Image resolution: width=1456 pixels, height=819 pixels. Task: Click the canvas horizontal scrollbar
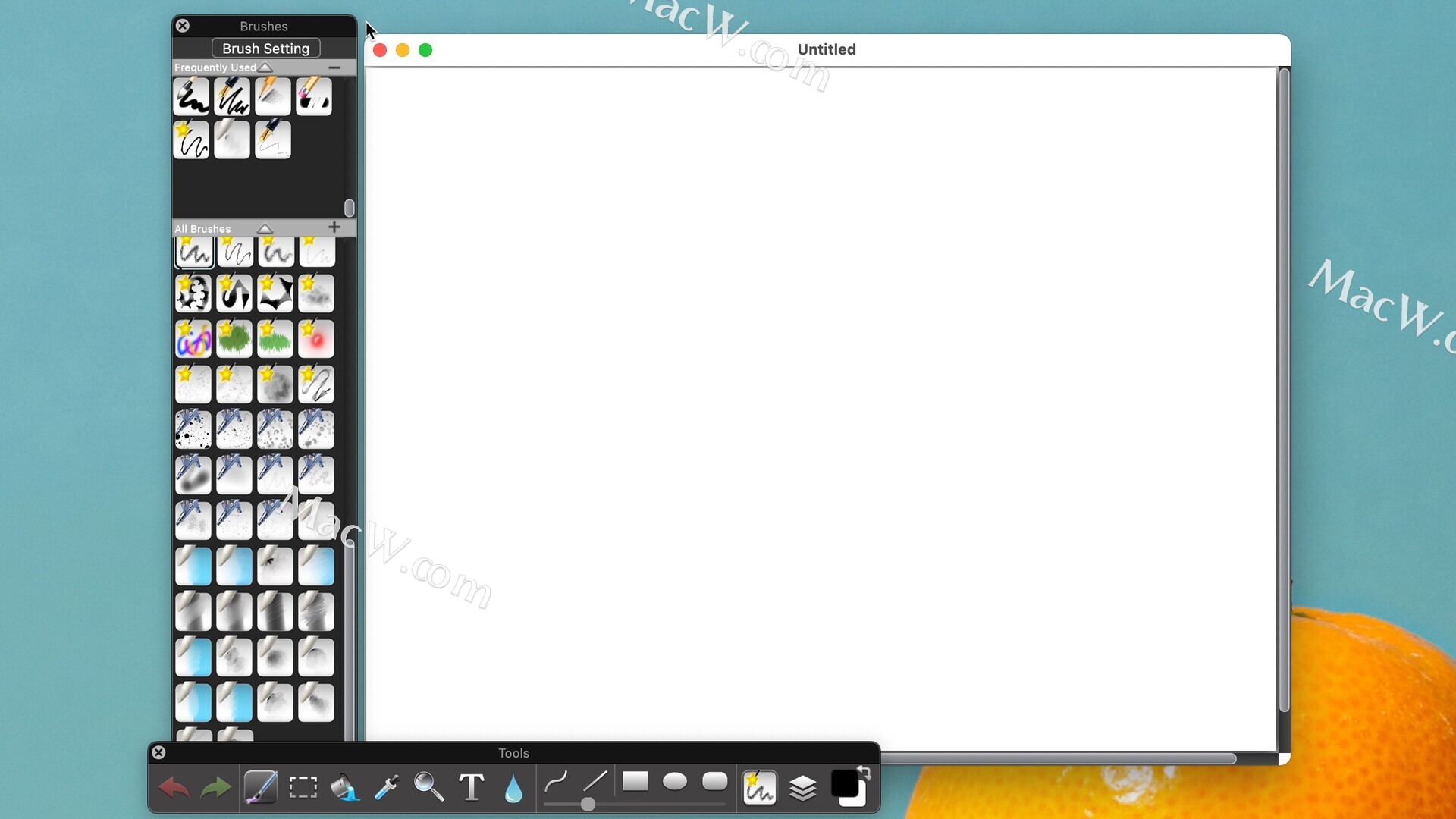pyautogui.click(x=1059, y=758)
